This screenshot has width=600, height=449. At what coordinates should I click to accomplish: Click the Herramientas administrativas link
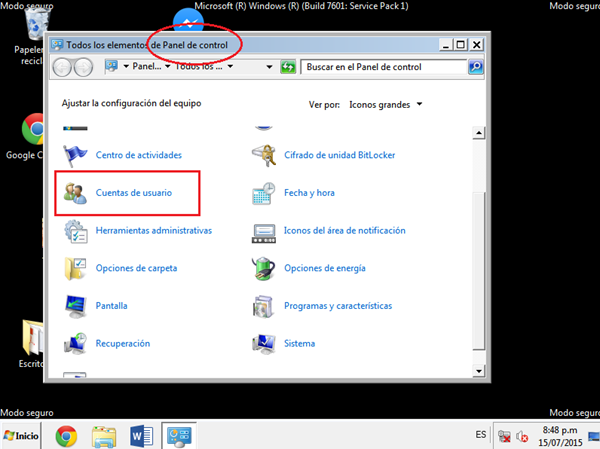[153, 230]
